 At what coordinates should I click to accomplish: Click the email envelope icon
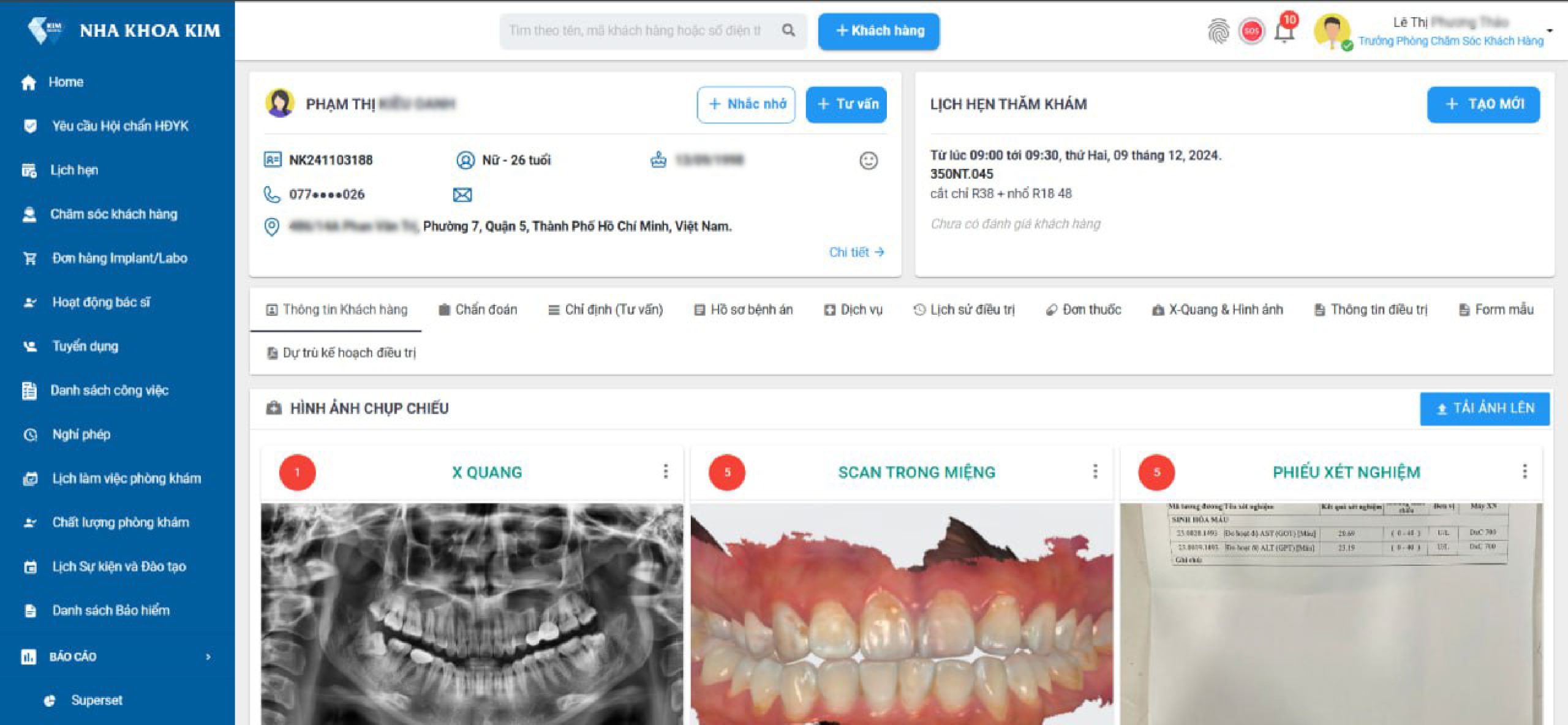coord(462,195)
